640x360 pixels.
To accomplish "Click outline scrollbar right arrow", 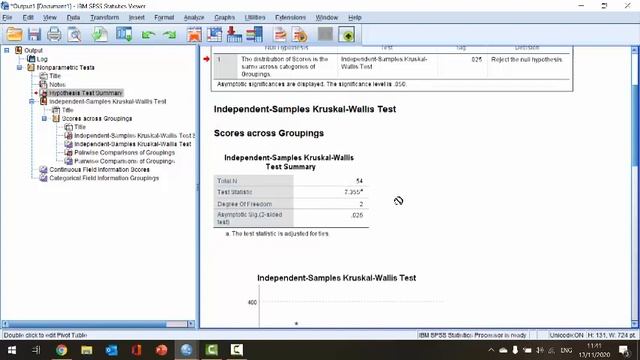I will (191, 324).
